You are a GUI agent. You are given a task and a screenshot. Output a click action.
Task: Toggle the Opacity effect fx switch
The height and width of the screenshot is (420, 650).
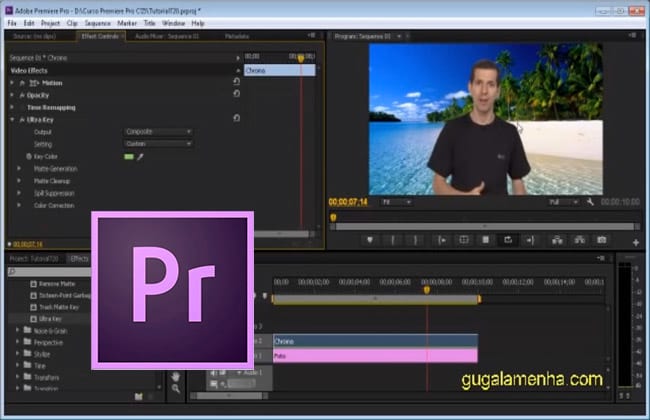coord(22,95)
